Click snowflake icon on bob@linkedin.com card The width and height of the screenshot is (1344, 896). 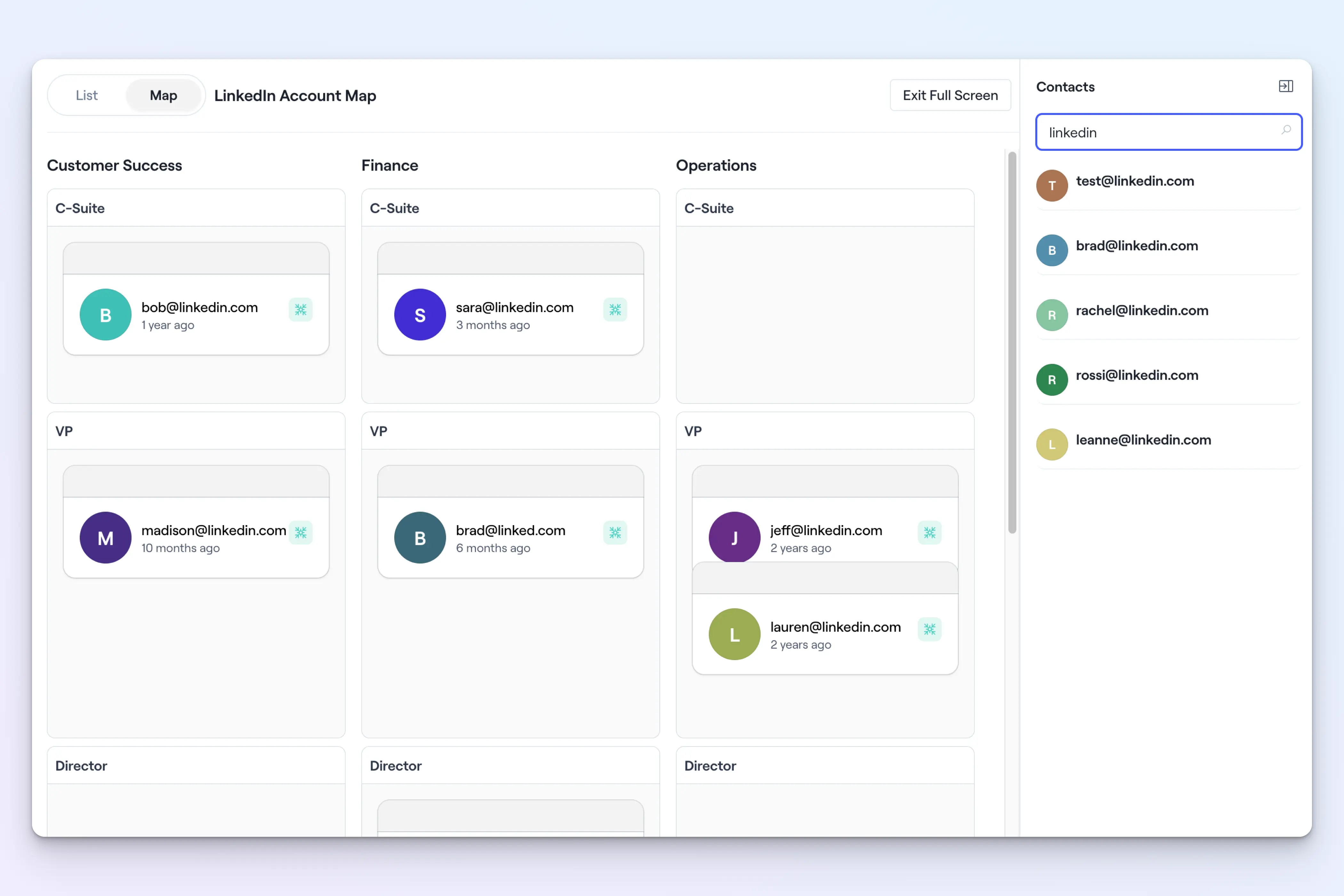[300, 310]
